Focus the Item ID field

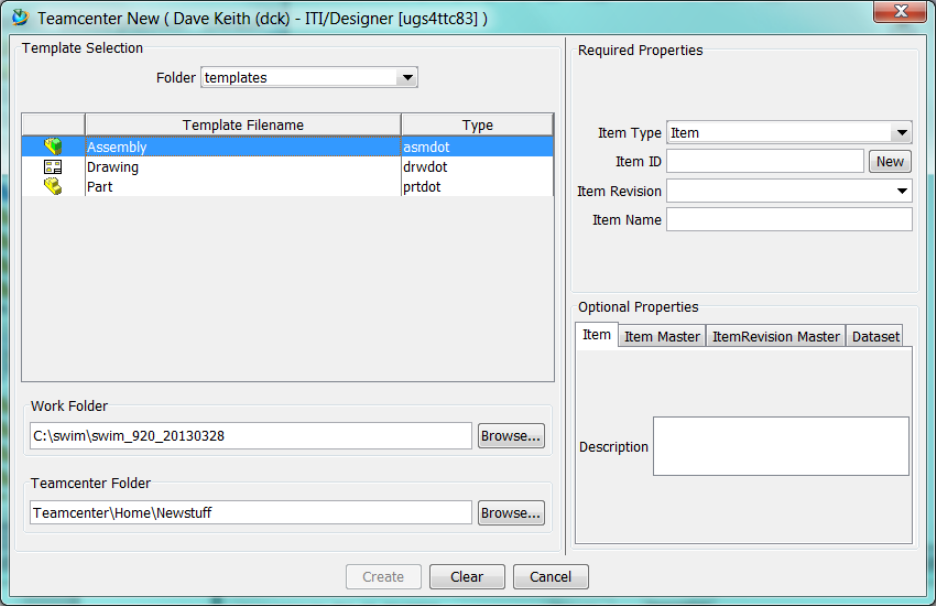(x=765, y=162)
